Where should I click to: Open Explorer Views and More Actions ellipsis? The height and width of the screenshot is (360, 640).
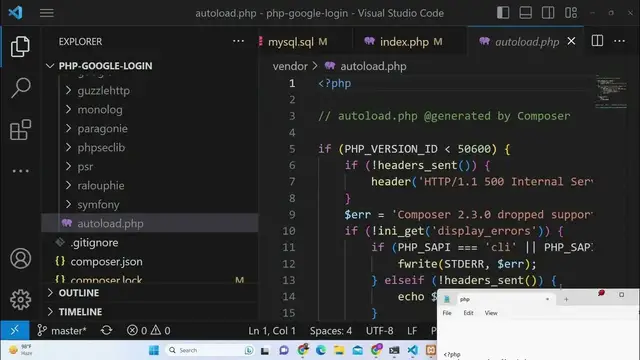click(x=238, y=41)
